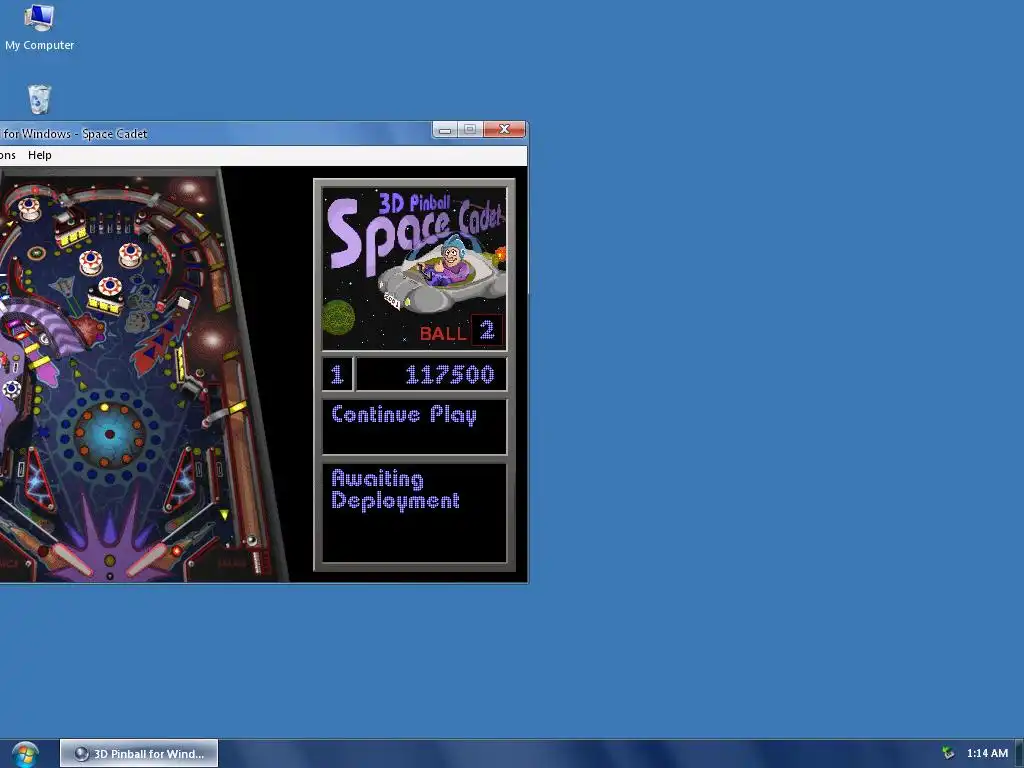Click the Windows Start orb
This screenshot has height=768, width=1024.
[x=25, y=754]
